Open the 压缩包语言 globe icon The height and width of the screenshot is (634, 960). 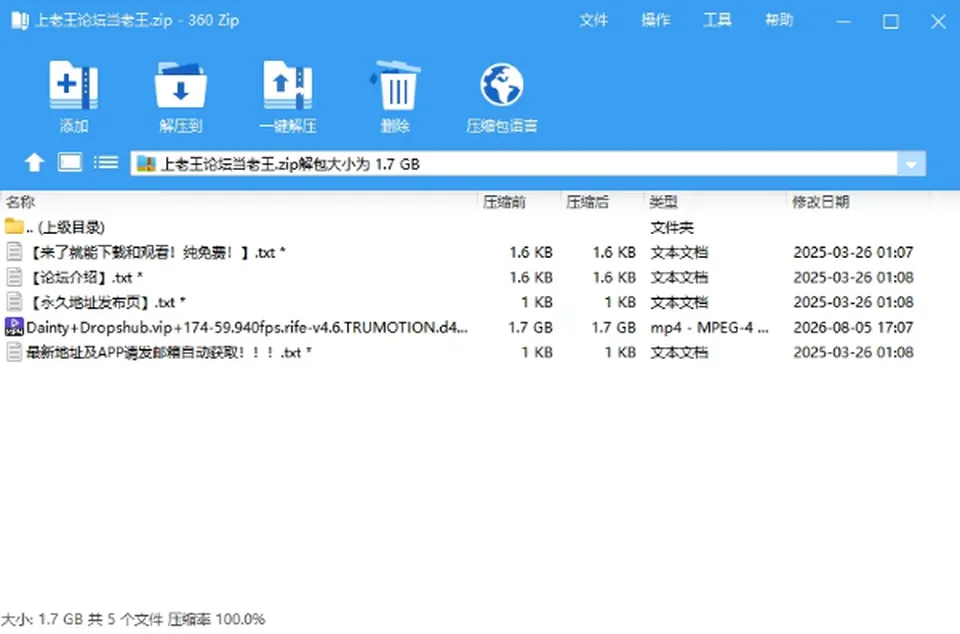502,84
